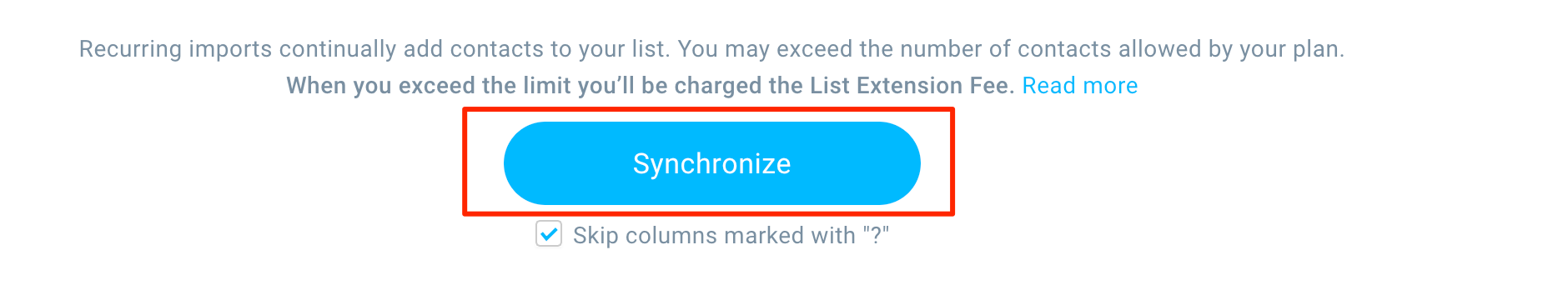Disable skipping of columns marked with question mark
This screenshot has height=300, width=1568.
click(549, 234)
